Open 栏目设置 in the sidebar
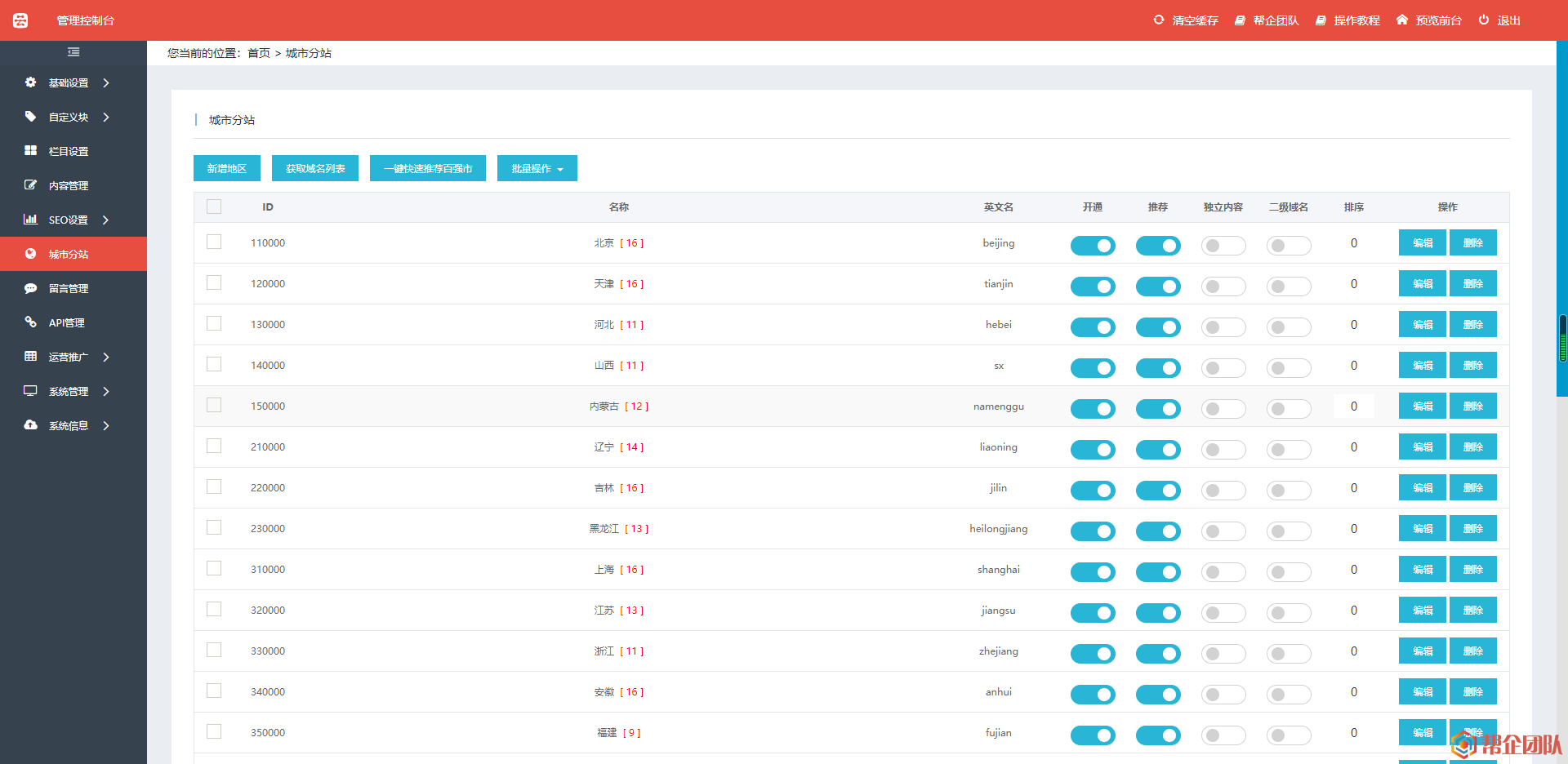 pos(73,151)
